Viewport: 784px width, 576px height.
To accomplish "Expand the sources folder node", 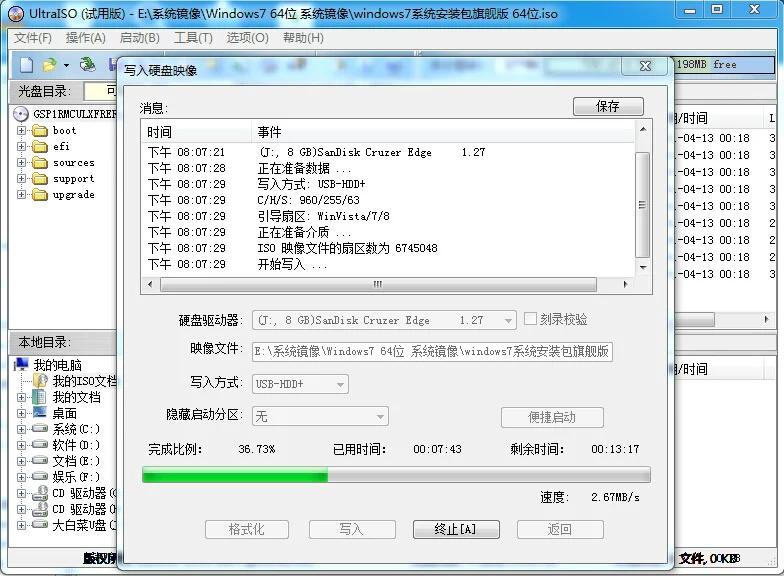I will point(21,162).
